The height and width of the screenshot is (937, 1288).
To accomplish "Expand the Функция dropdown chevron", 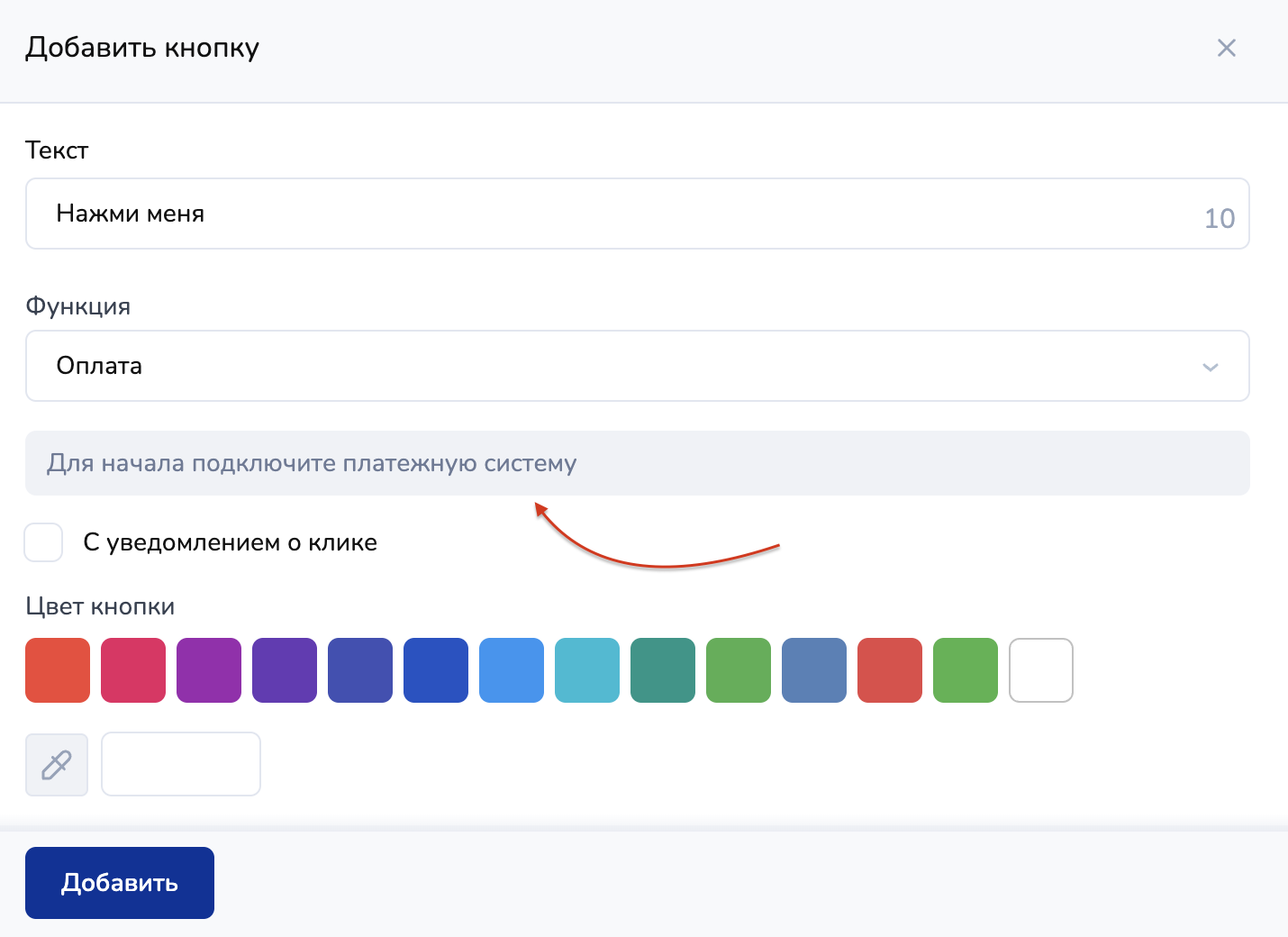I will 1210,367.
